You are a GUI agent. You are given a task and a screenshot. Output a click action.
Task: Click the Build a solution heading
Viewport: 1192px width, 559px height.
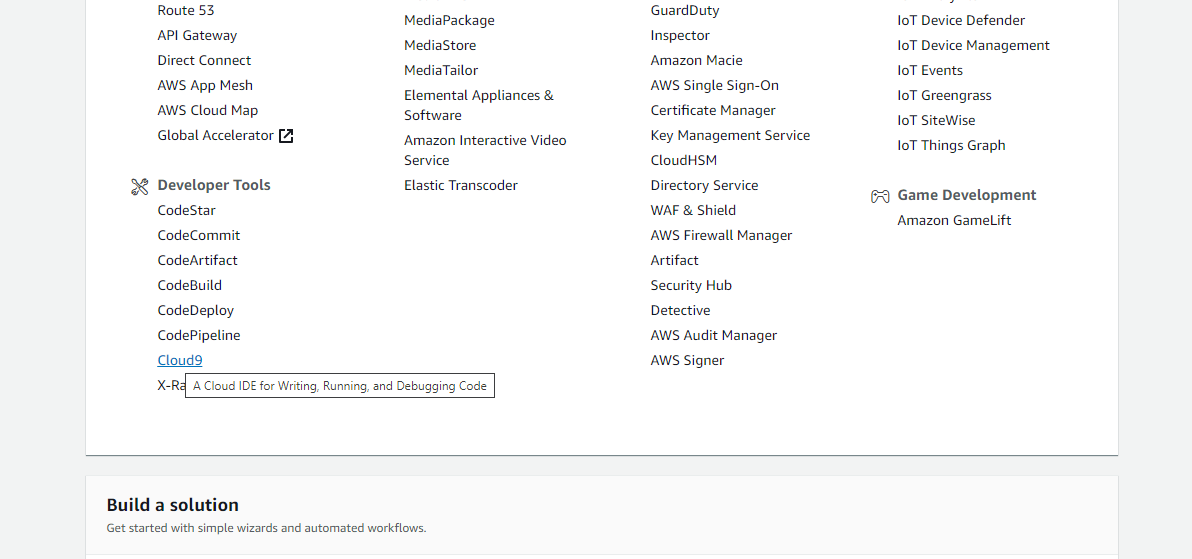pos(173,505)
